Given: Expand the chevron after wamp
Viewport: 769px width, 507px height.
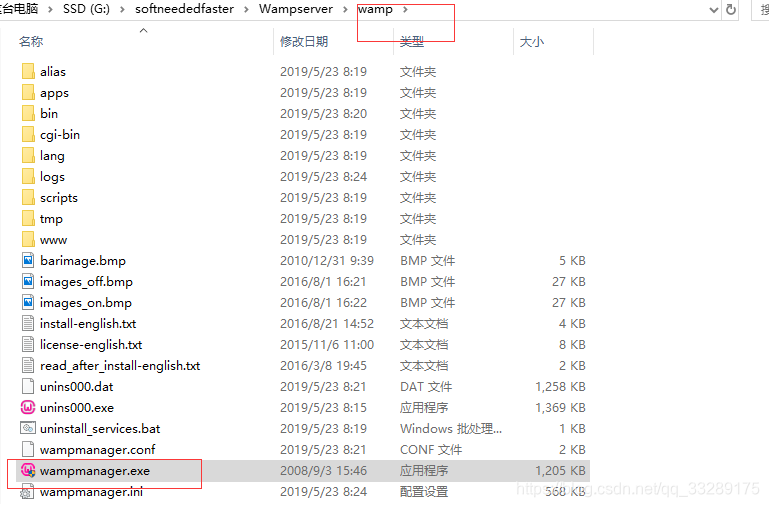Looking at the screenshot, I should click(x=405, y=9).
